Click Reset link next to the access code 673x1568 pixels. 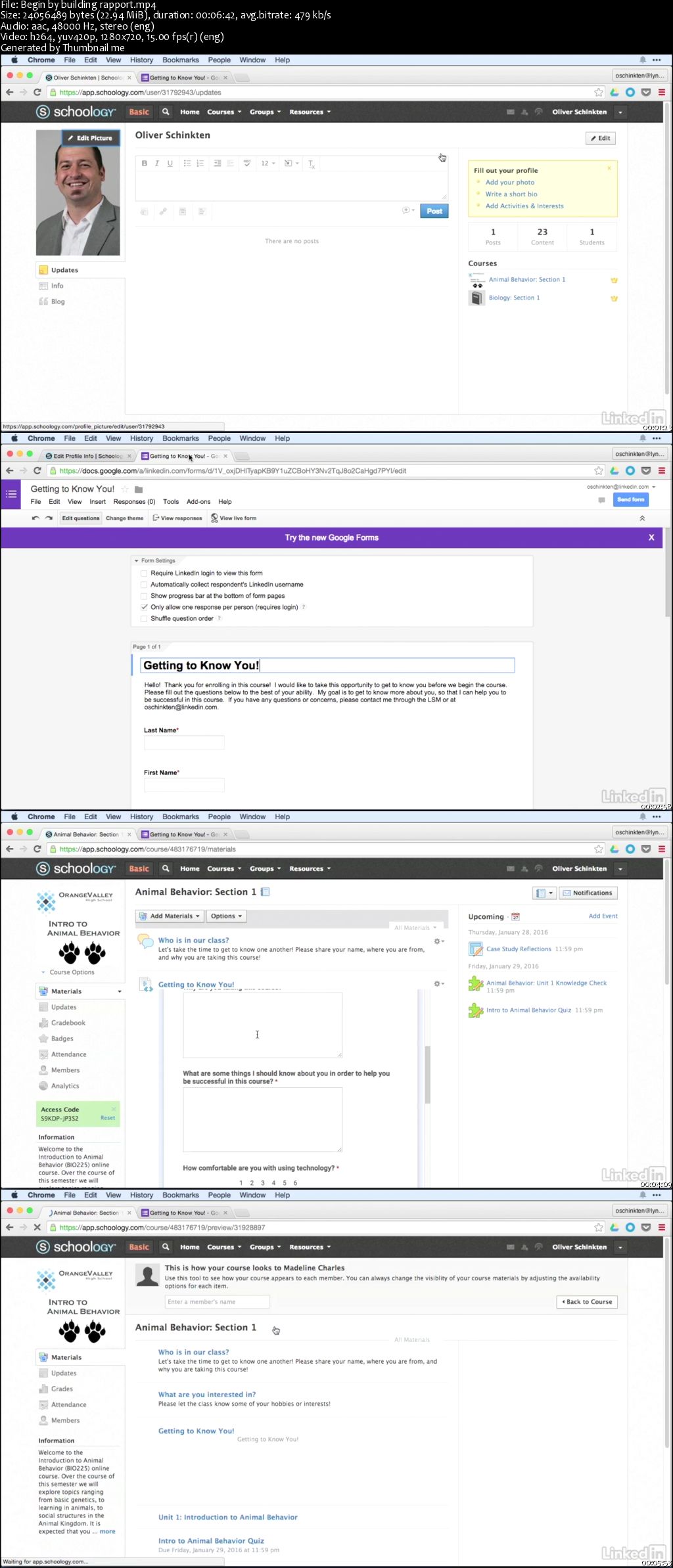[108, 1118]
